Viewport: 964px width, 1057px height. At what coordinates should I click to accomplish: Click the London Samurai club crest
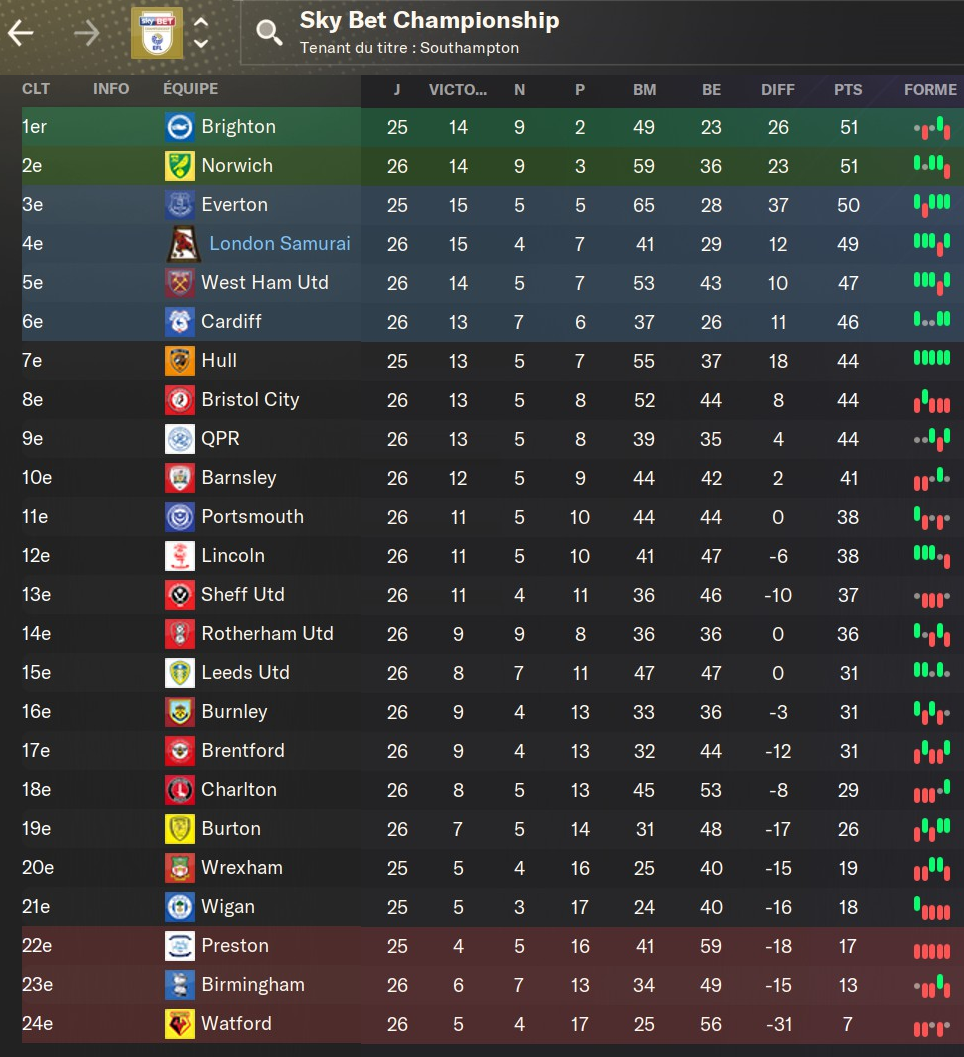182,244
